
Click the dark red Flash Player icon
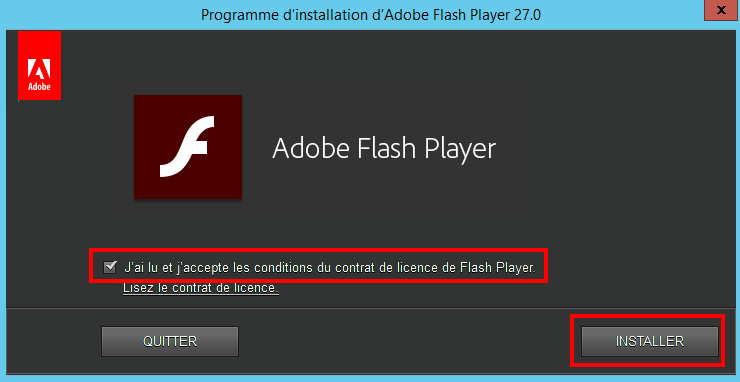[x=188, y=147]
